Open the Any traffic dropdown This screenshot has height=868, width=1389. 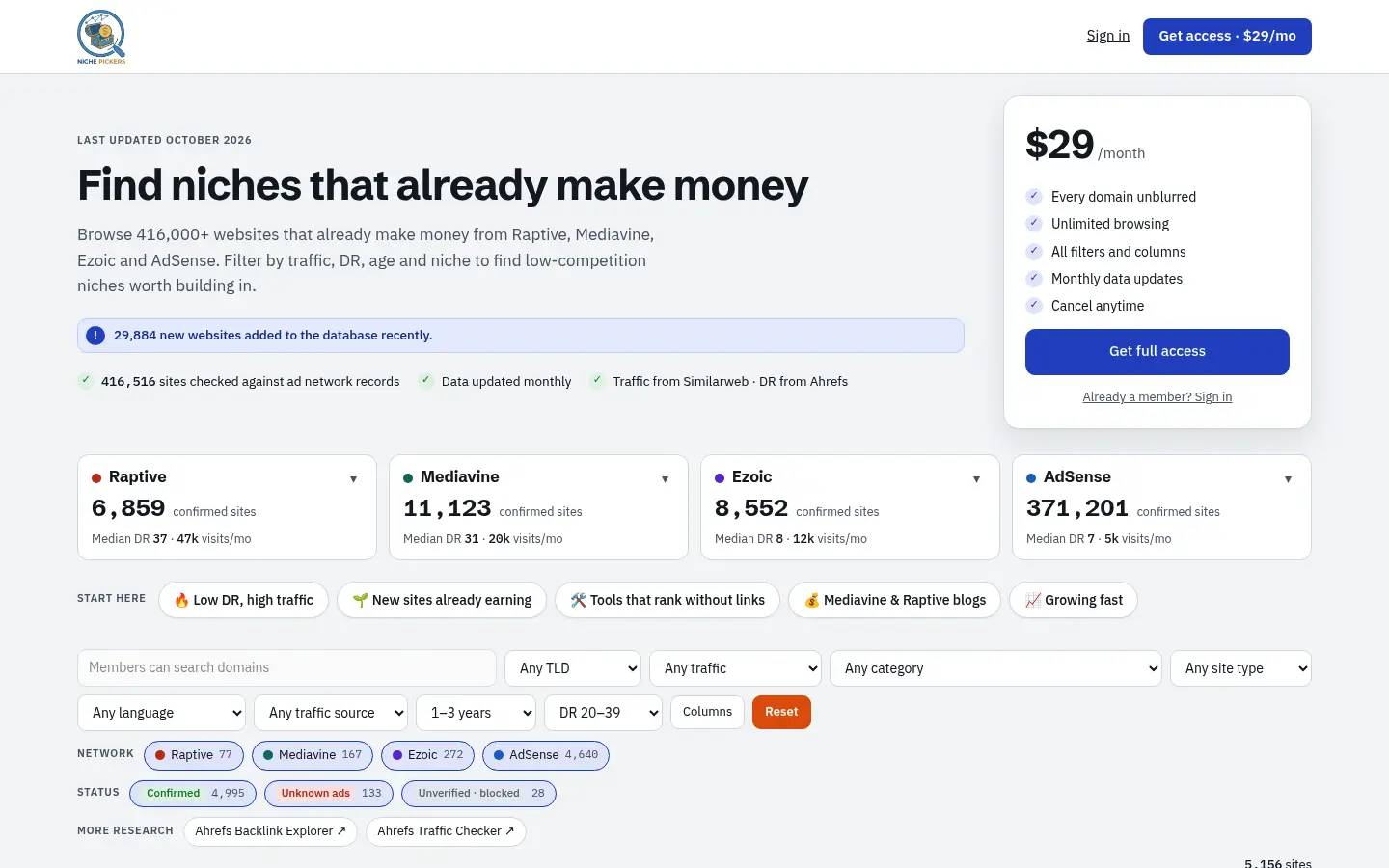click(x=735, y=668)
